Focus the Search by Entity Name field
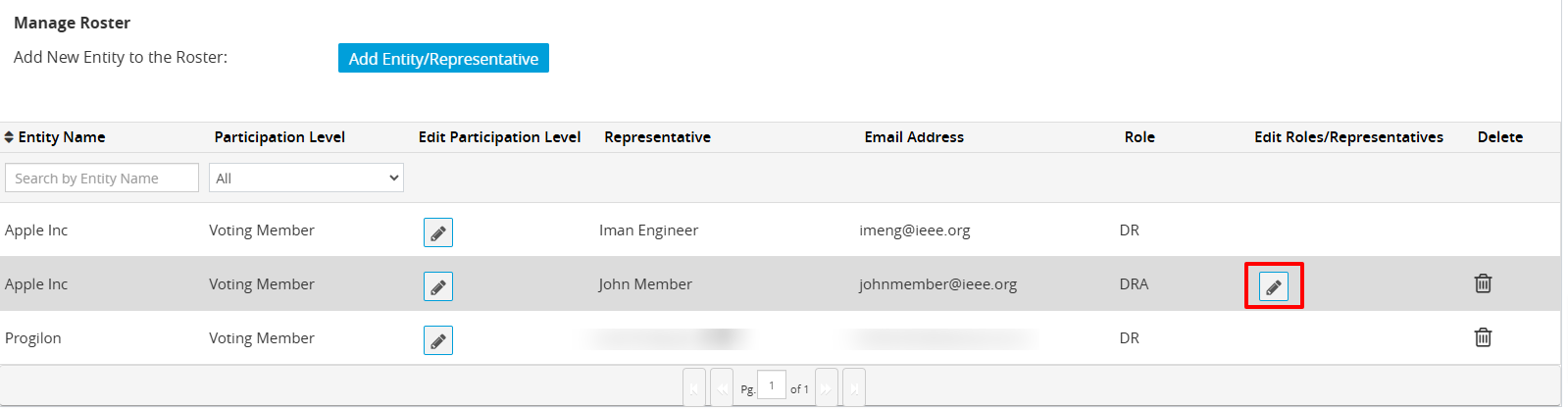The image size is (1568, 409). [x=102, y=178]
